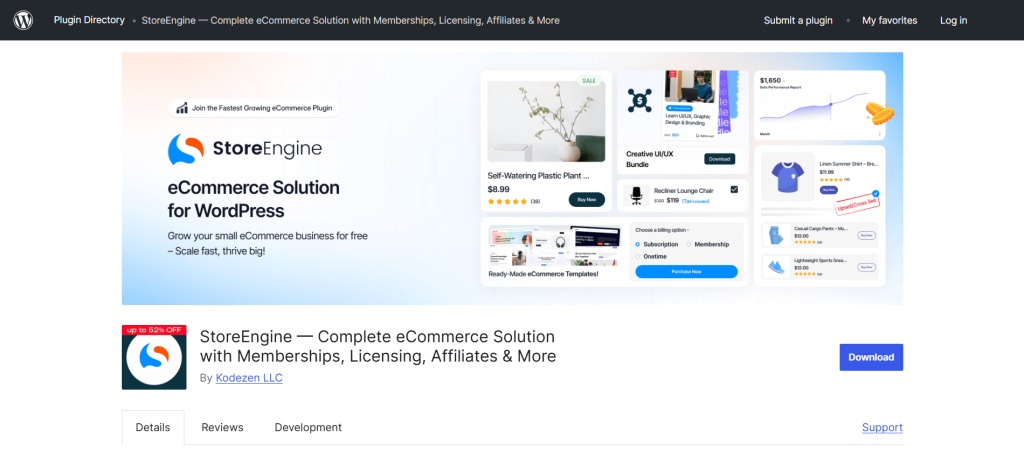Open My favorites page

click(889, 20)
